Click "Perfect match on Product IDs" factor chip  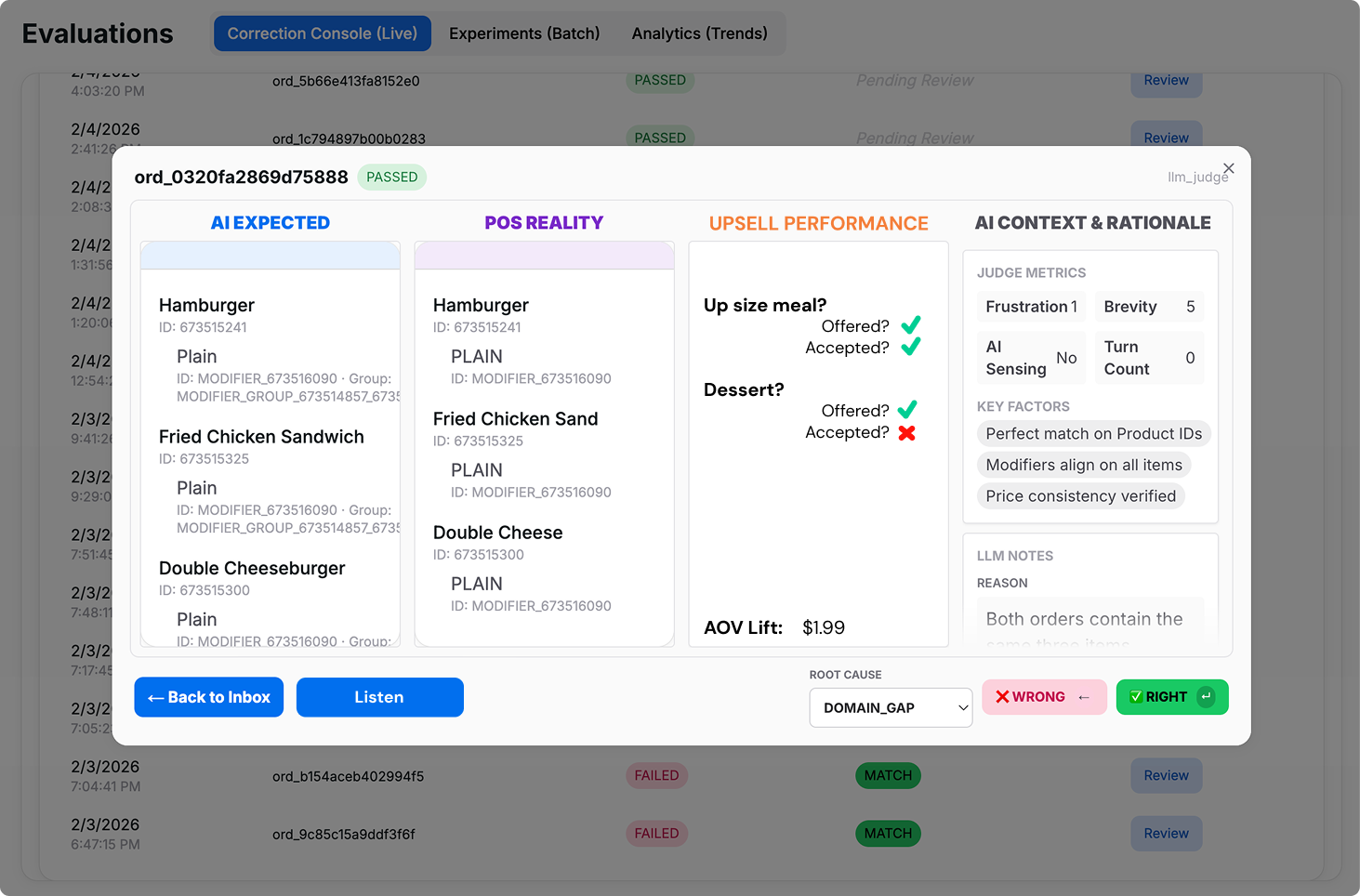coord(1093,433)
